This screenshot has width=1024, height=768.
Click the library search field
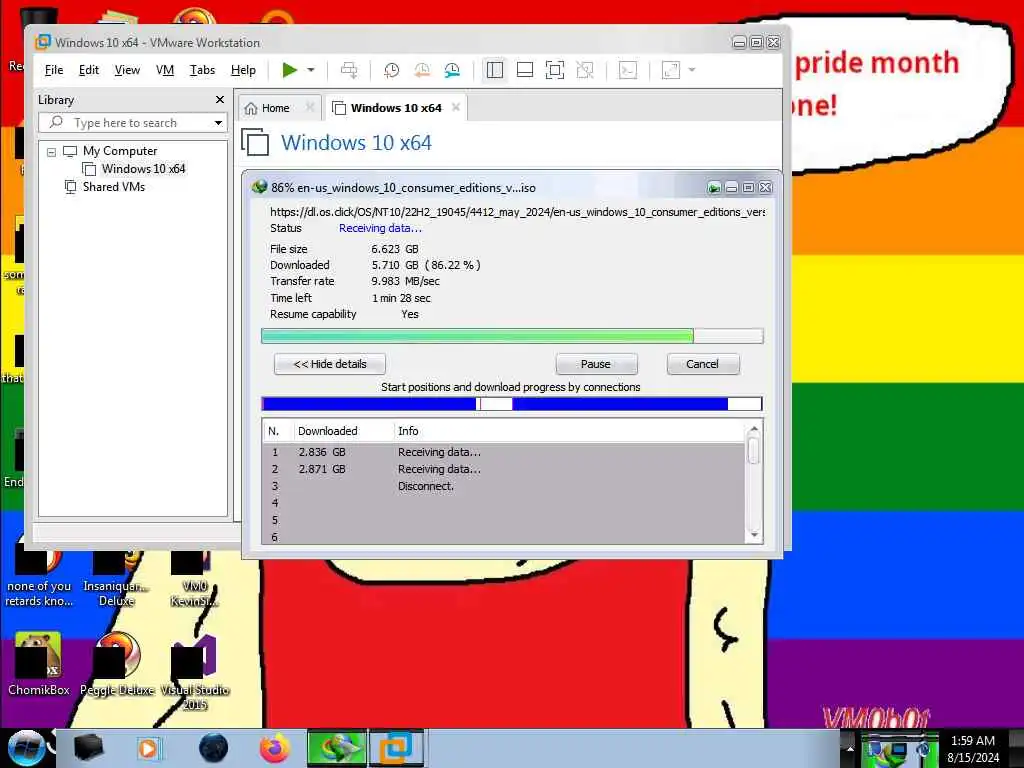(x=133, y=123)
